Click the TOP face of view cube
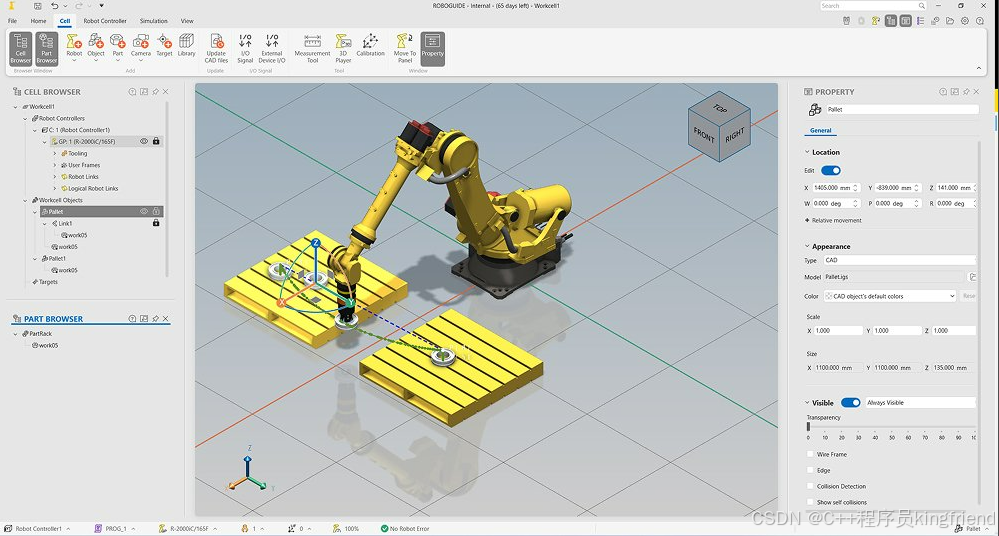The height and width of the screenshot is (536, 999). click(720, 109)
